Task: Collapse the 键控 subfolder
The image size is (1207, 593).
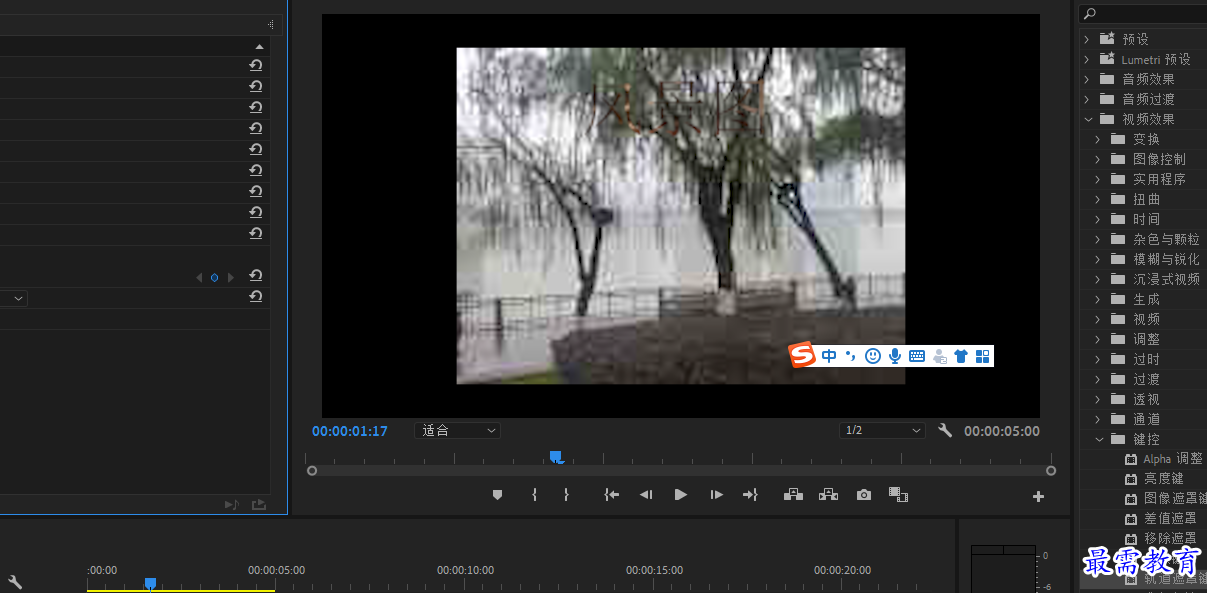Action: [x=1098, y=439]
